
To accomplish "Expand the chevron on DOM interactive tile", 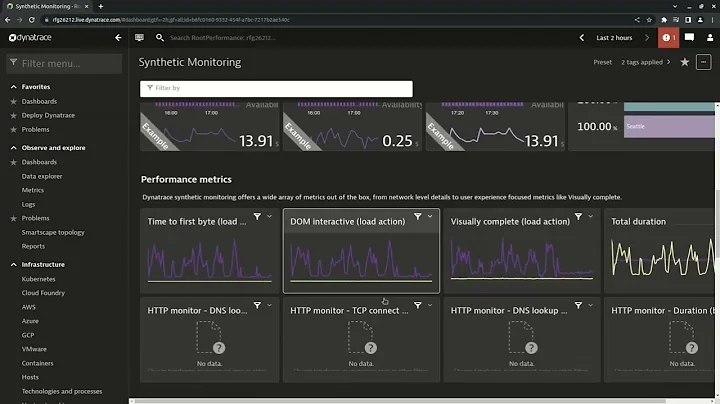I will pyautogui.click(x=430, y=216).
